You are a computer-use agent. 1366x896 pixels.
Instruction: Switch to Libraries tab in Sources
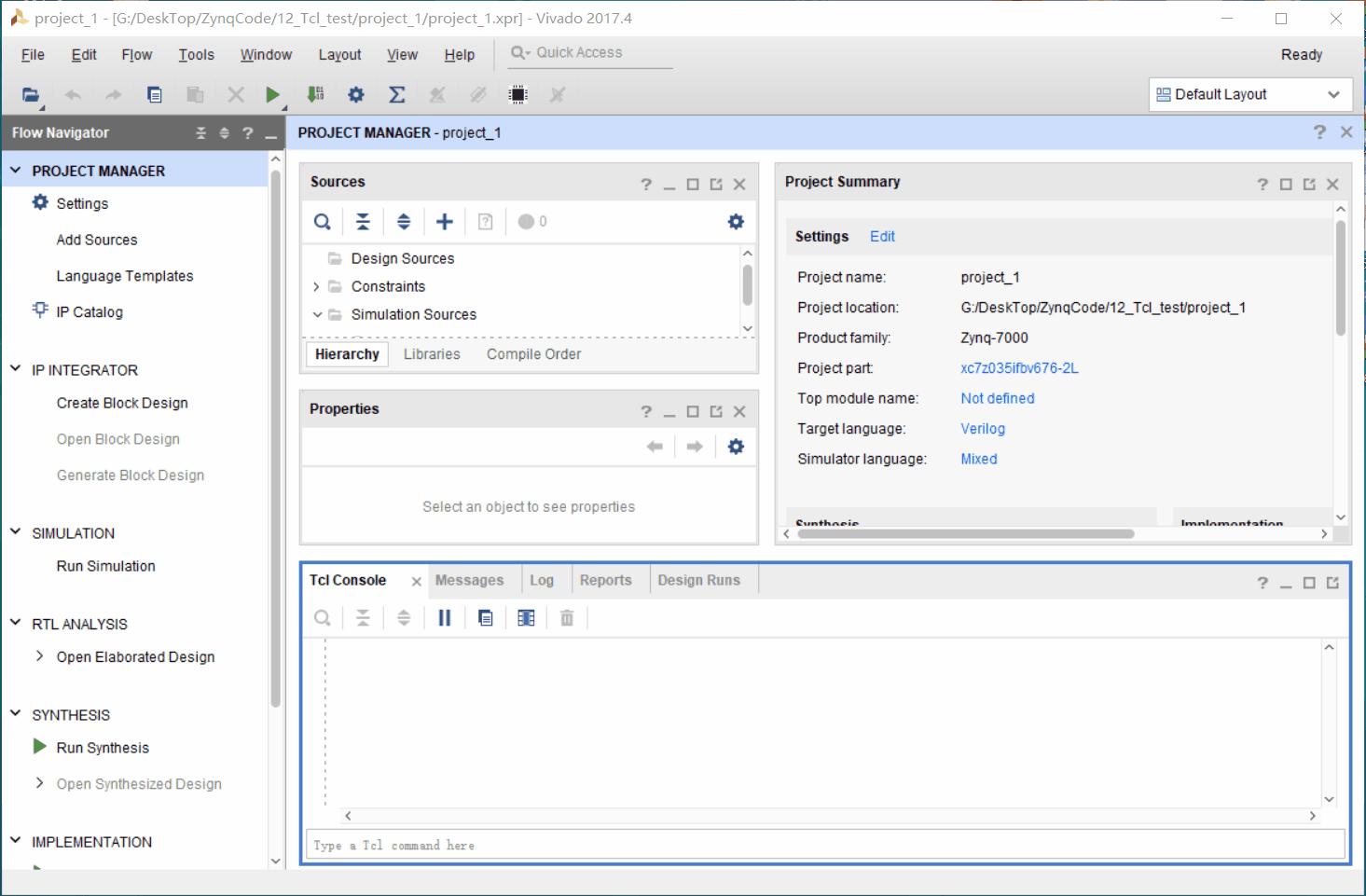click(432, 354)
